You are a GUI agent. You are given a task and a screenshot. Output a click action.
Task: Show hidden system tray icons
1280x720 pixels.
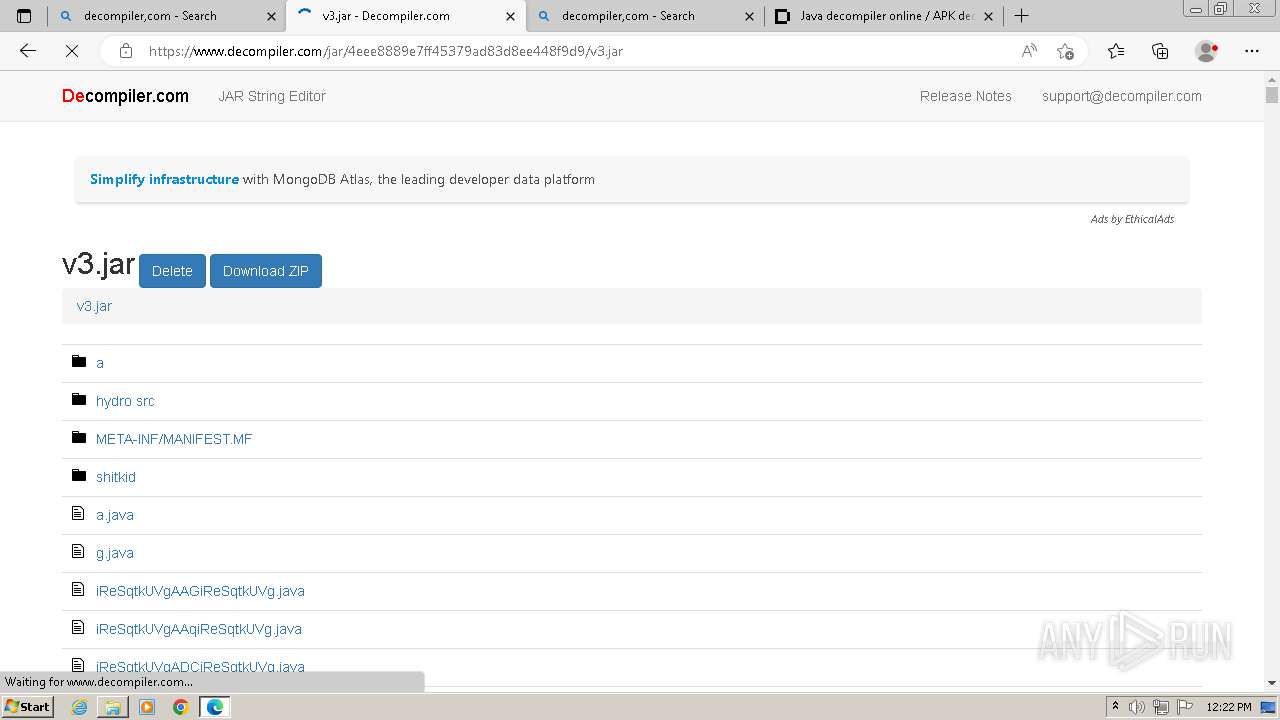pos(1115,707)
